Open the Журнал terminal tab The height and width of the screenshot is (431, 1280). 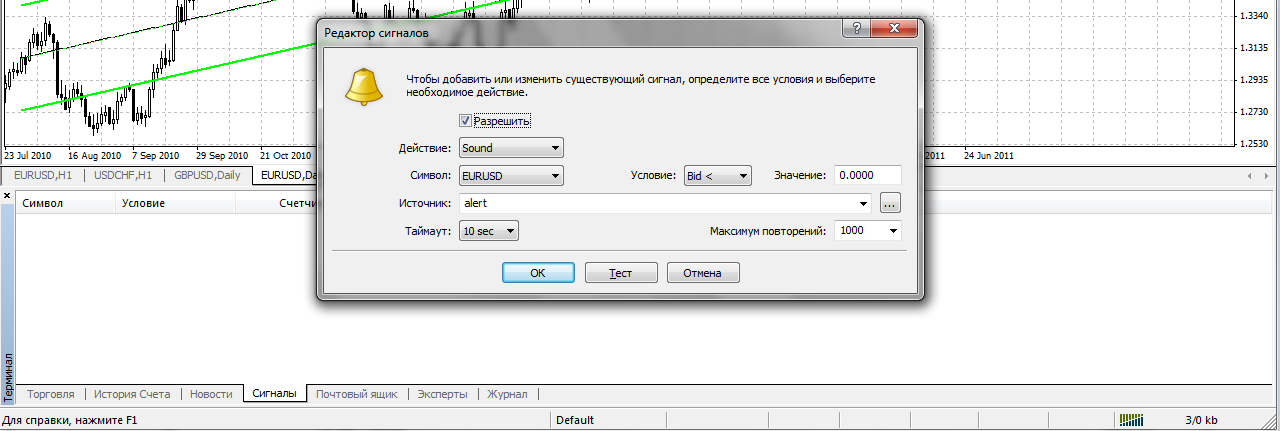click(507, 394)
